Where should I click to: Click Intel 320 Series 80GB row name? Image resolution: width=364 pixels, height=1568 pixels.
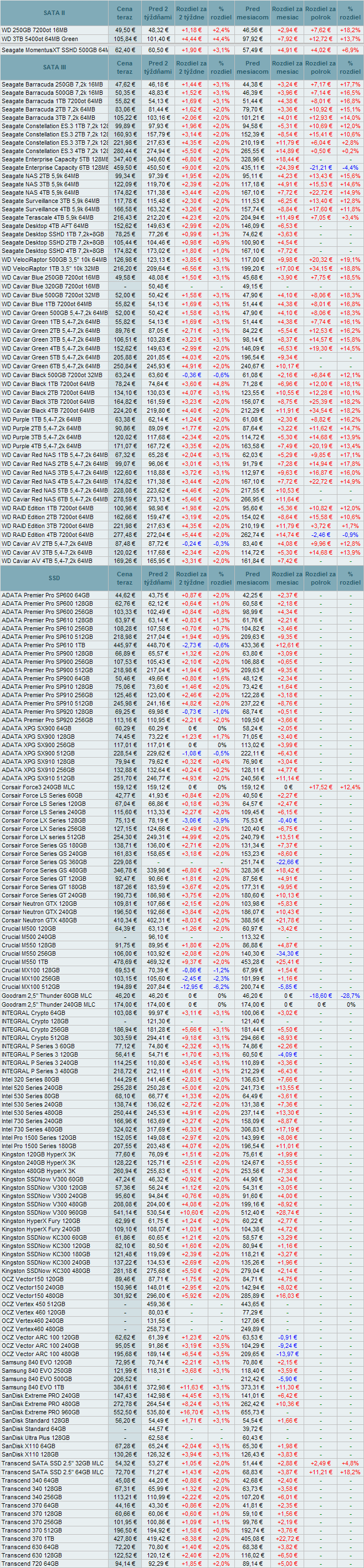click(x=30, y=1079)
